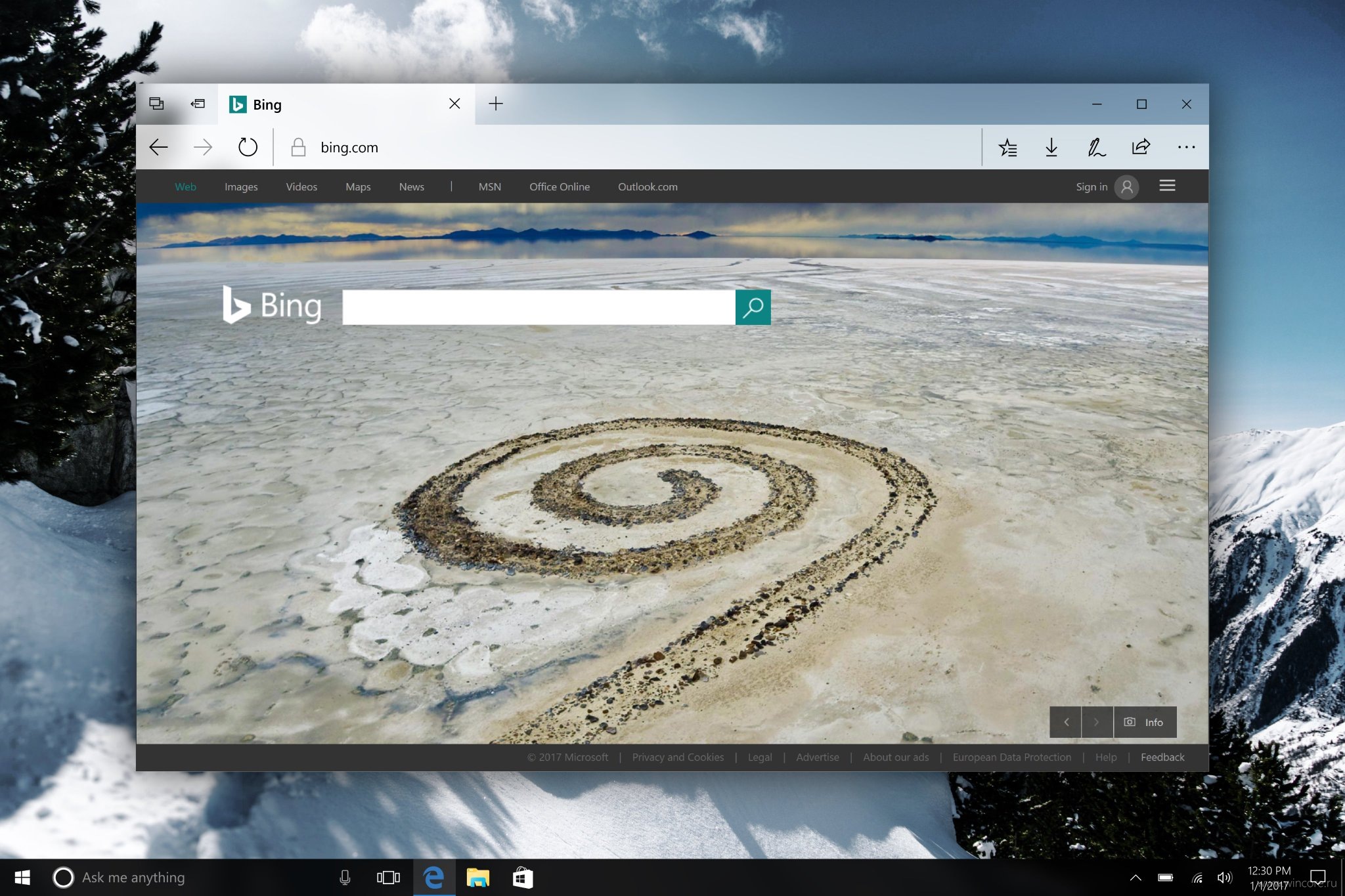
Task: Open the Maps link
Action: [x=358, y=187]
